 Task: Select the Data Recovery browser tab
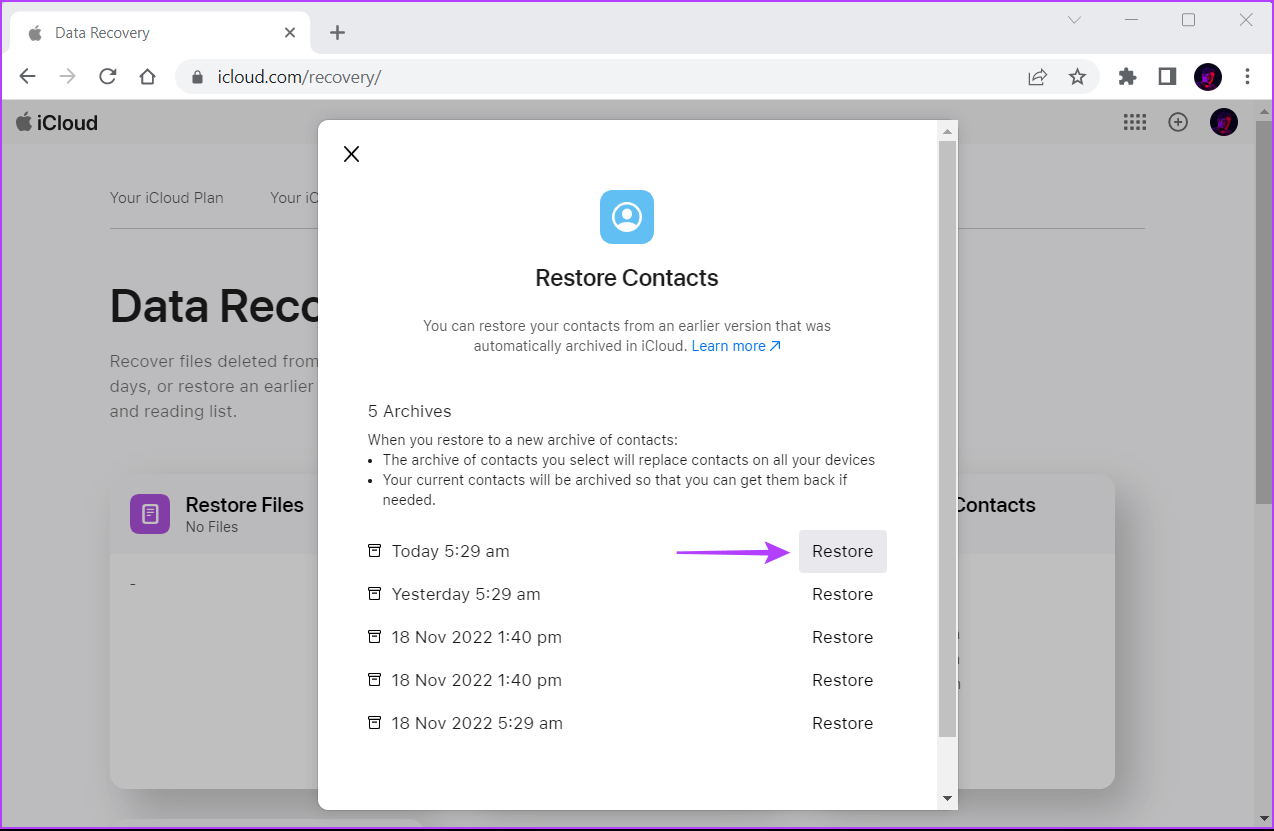click(x=160, y=33)
